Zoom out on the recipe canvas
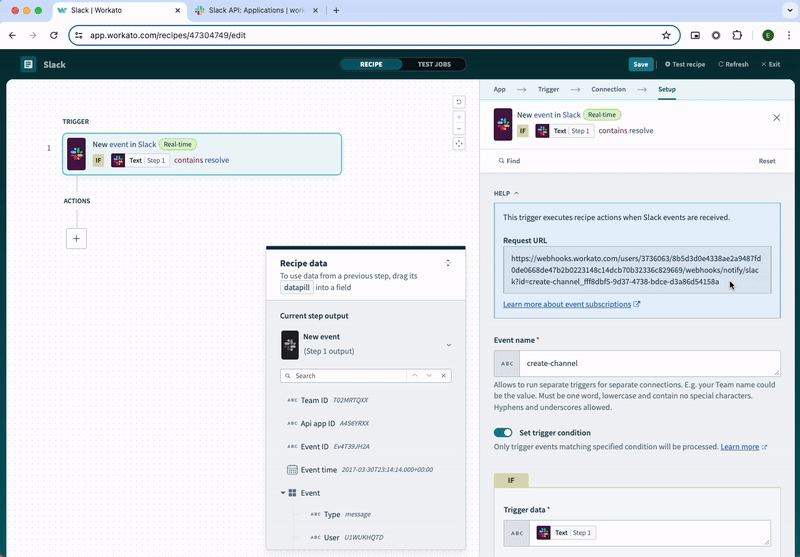800x557 pixels. (x=459, y=129)
